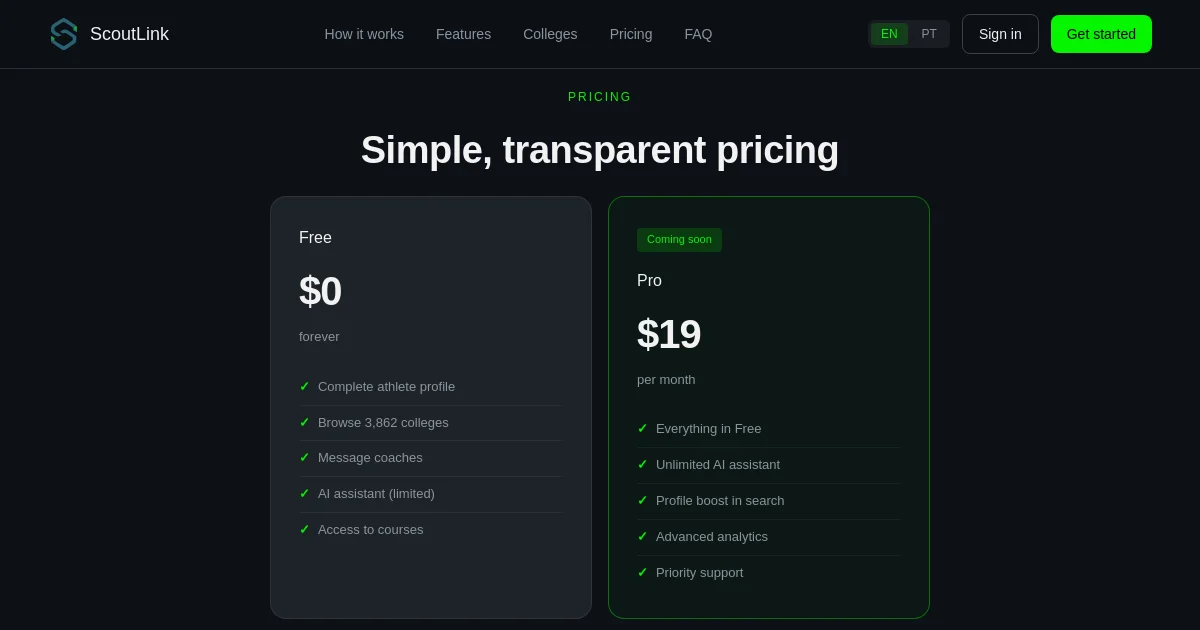
Task: Click the green Get started button
Action: [1101, 34]
